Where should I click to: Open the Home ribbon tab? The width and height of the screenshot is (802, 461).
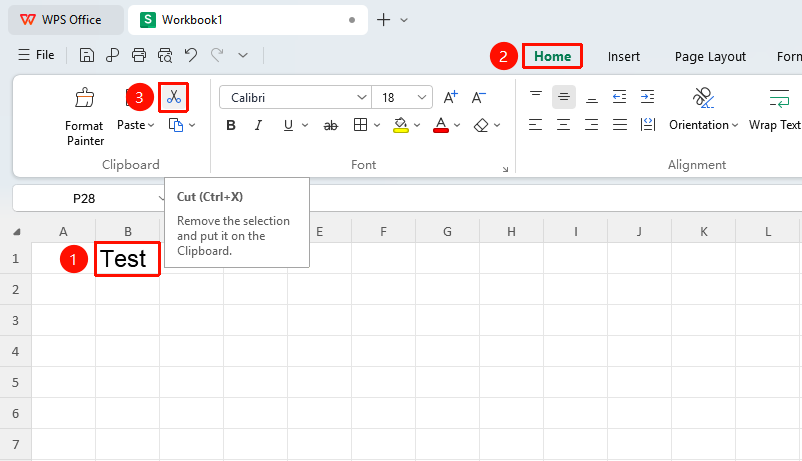click(x=552, y=56)
